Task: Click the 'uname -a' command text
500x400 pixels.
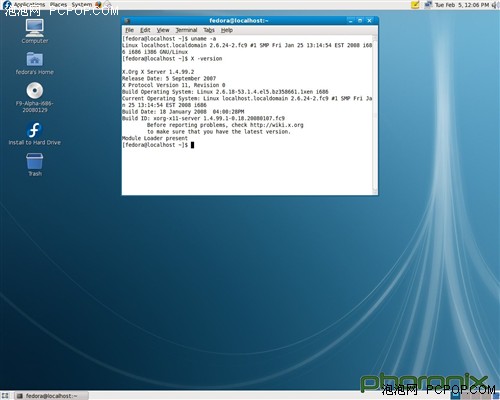Action: pos(203,39)
